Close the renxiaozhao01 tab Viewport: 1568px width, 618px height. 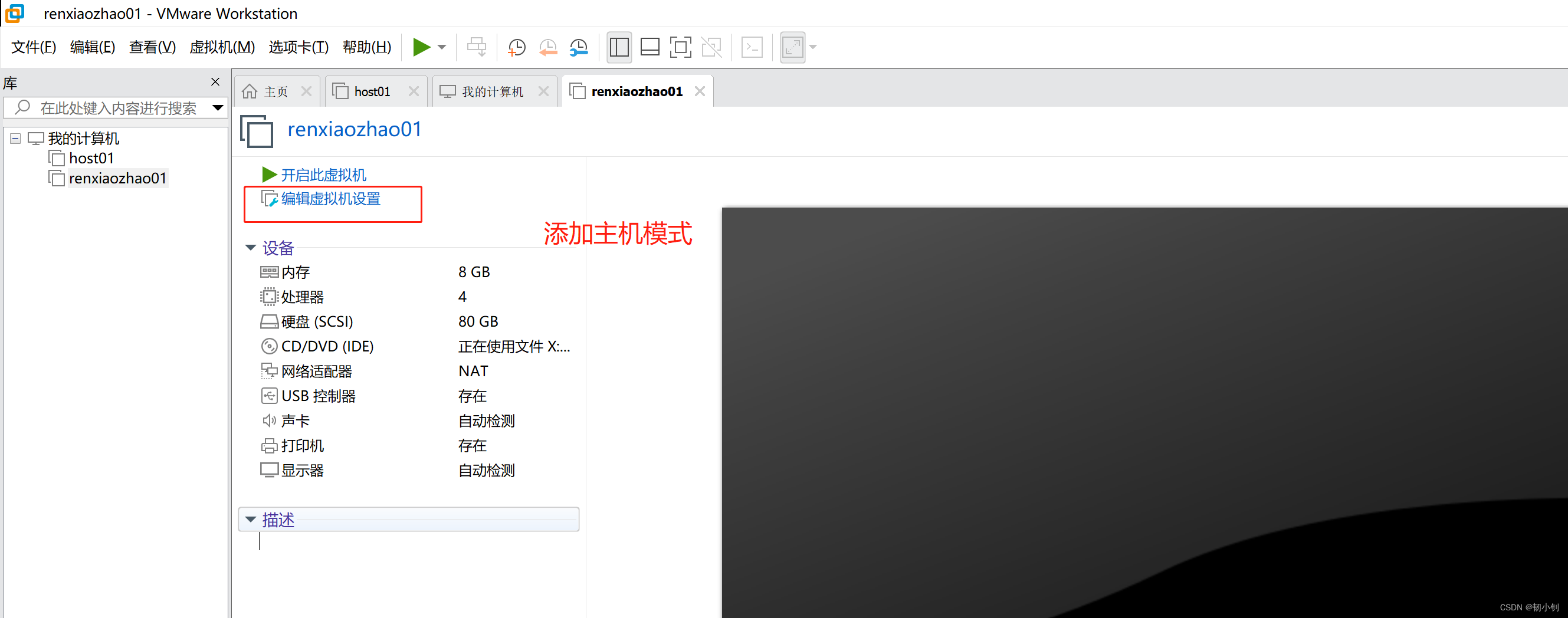(700, 91)
